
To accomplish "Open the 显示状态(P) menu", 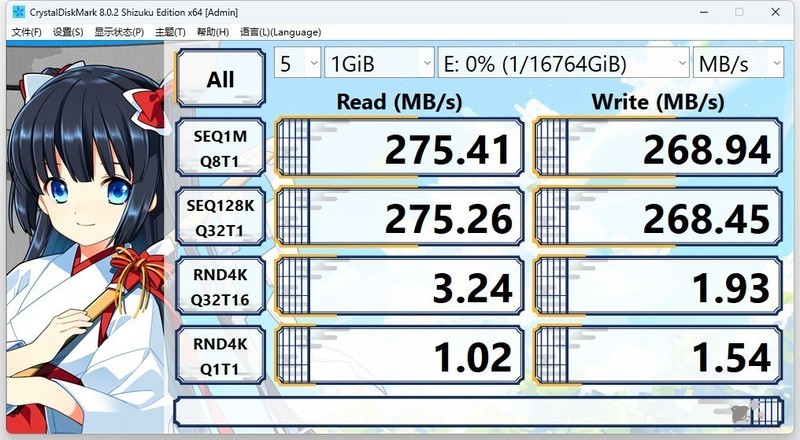I will (x=119, y=32).
